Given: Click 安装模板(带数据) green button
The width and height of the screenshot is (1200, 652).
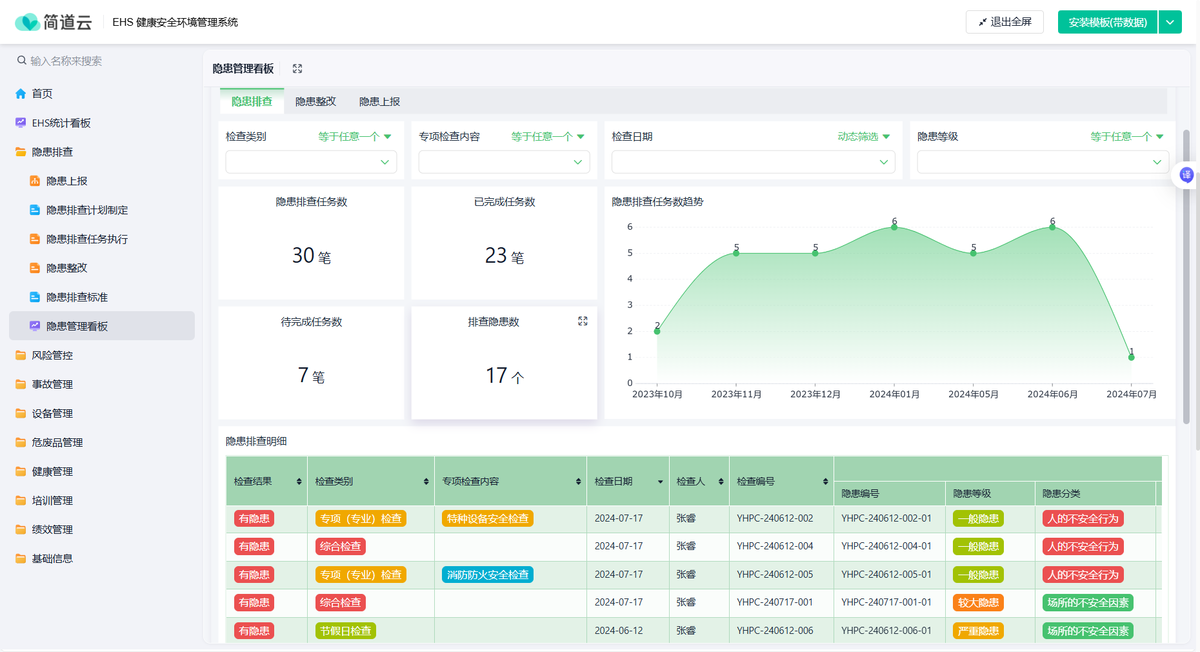Looking at the screenshot, I should click(x=1106, y=22).
